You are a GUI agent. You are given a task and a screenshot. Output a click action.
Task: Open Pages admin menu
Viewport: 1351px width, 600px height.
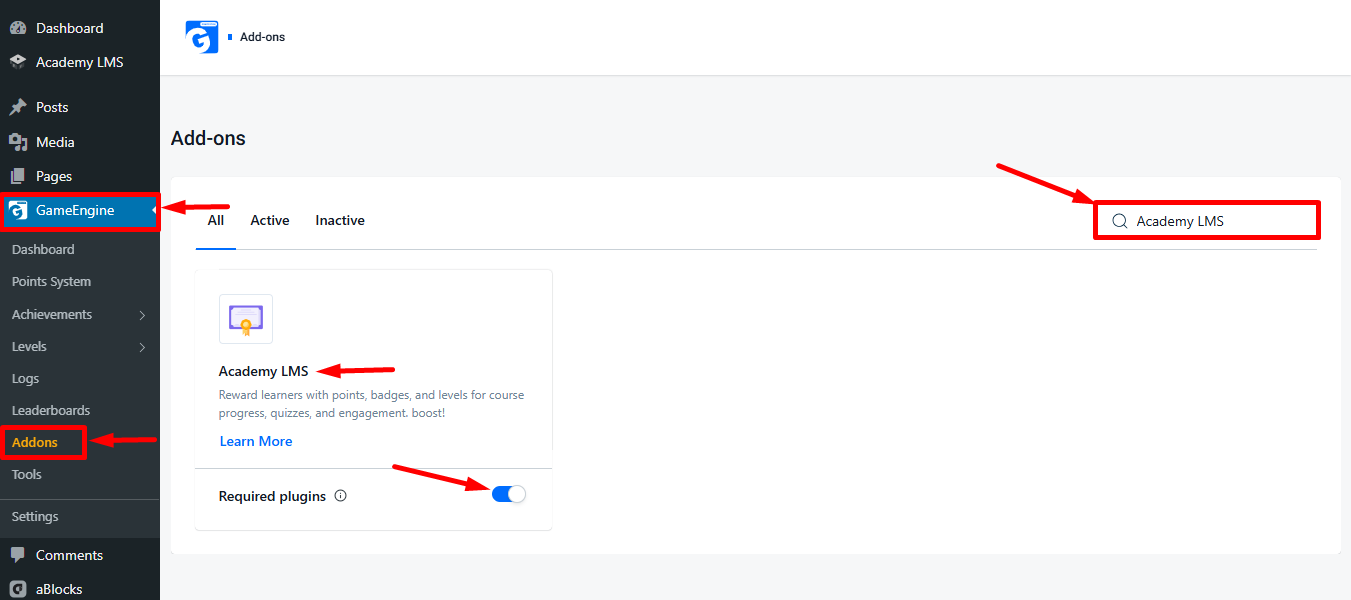pyautogui.click(x=54, y=176)
